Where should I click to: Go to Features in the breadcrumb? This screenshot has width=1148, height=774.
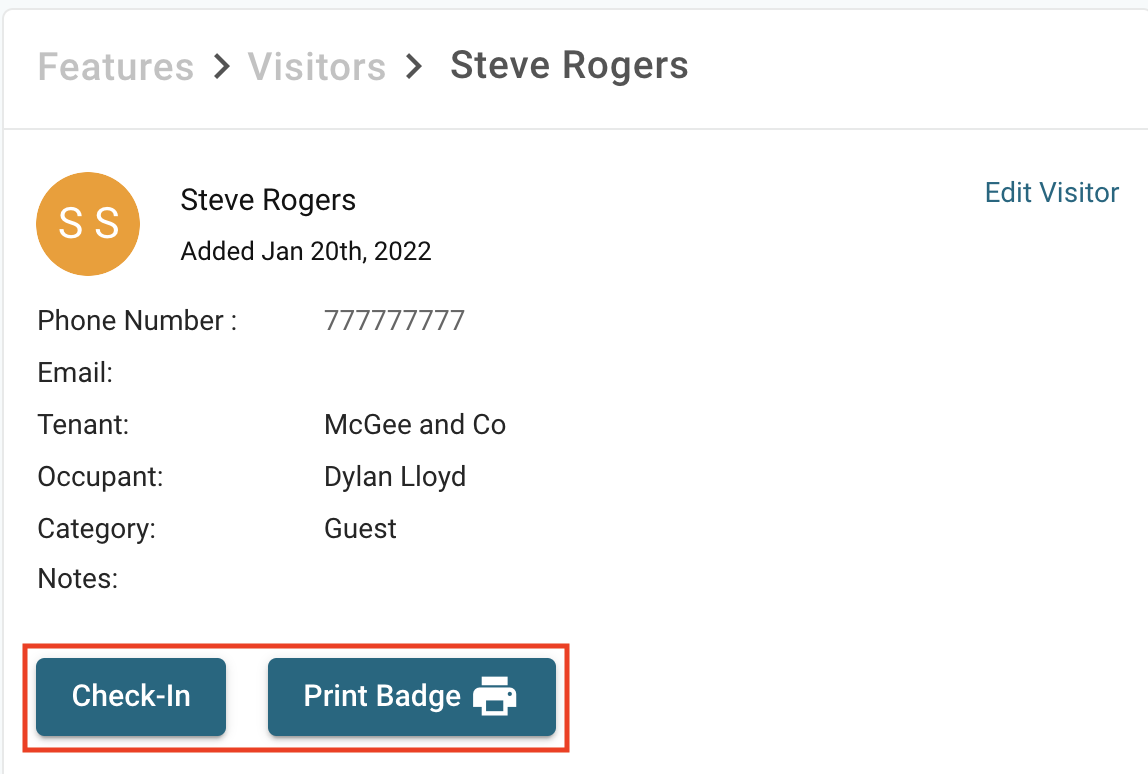(116, 67)
